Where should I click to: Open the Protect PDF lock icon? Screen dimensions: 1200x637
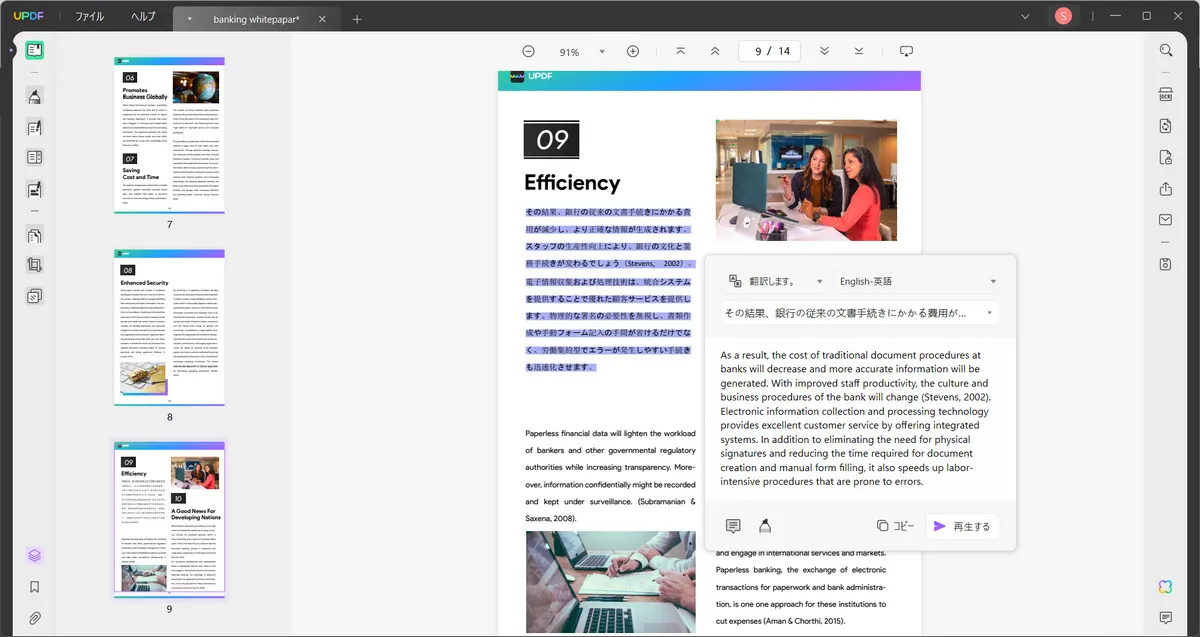[x=1166, y=157]
